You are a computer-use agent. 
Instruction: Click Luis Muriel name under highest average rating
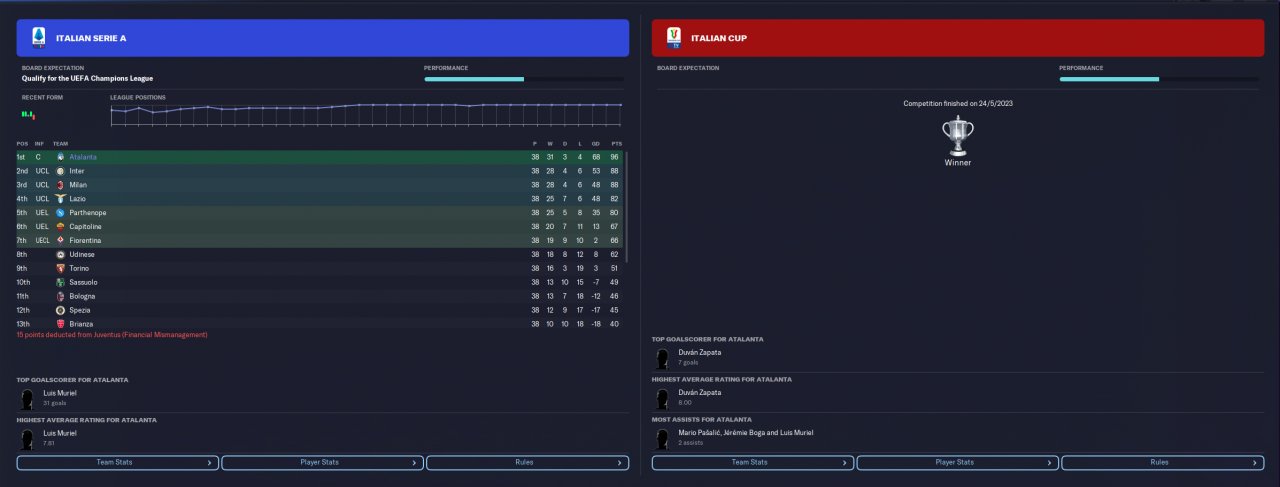[x=59, y=432]
